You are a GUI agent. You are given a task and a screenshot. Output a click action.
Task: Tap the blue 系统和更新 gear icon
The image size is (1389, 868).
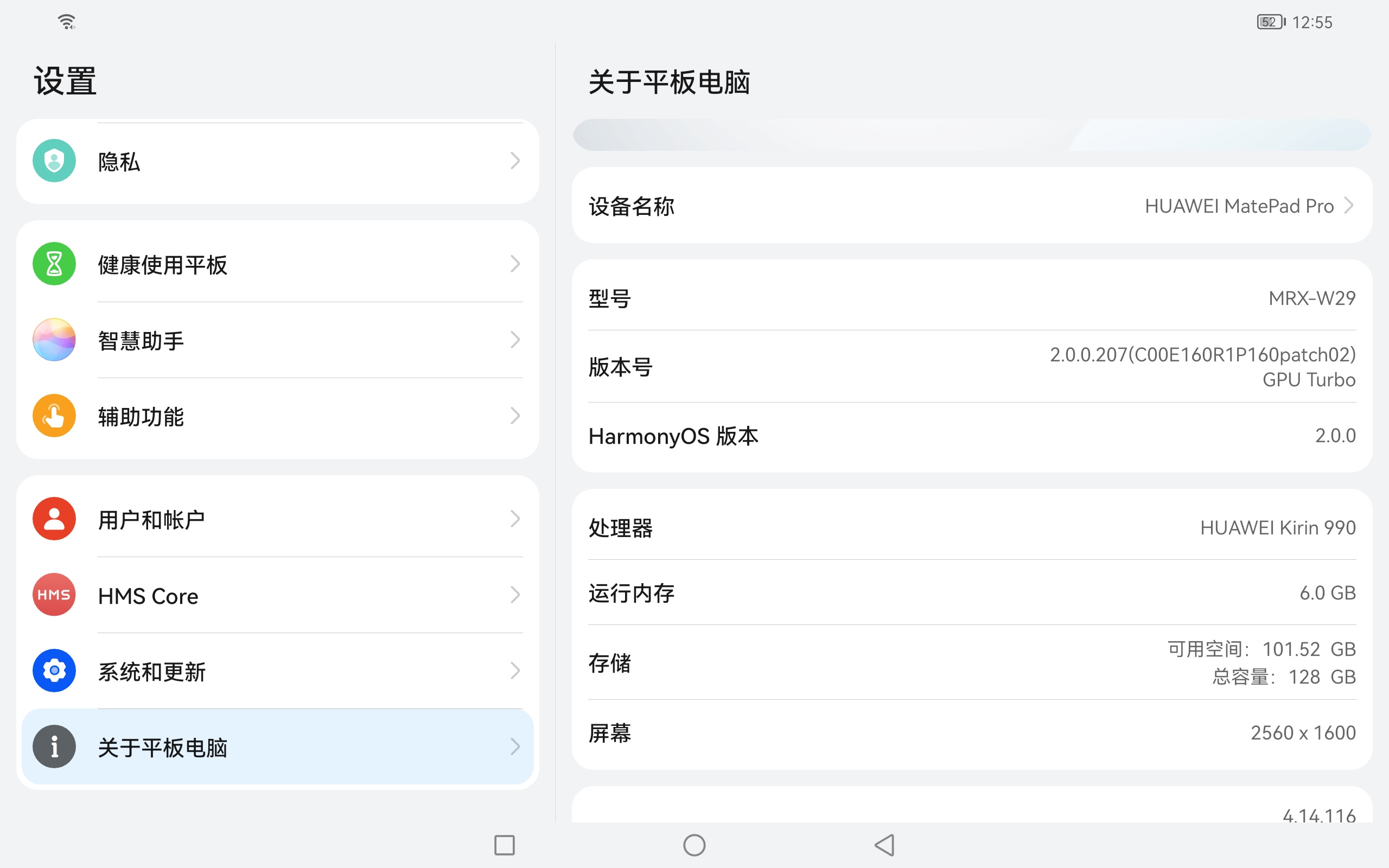click(54, 671)
